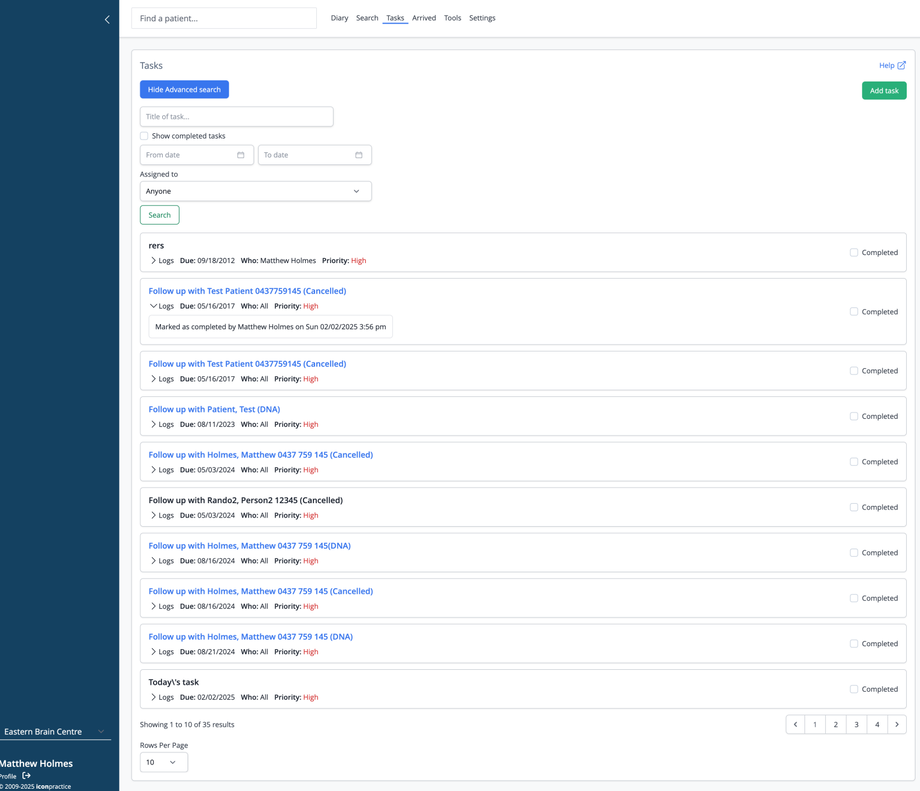Go to next page arrow in pagination
Screen dimensions: 920x791
[x=897, y=724]
